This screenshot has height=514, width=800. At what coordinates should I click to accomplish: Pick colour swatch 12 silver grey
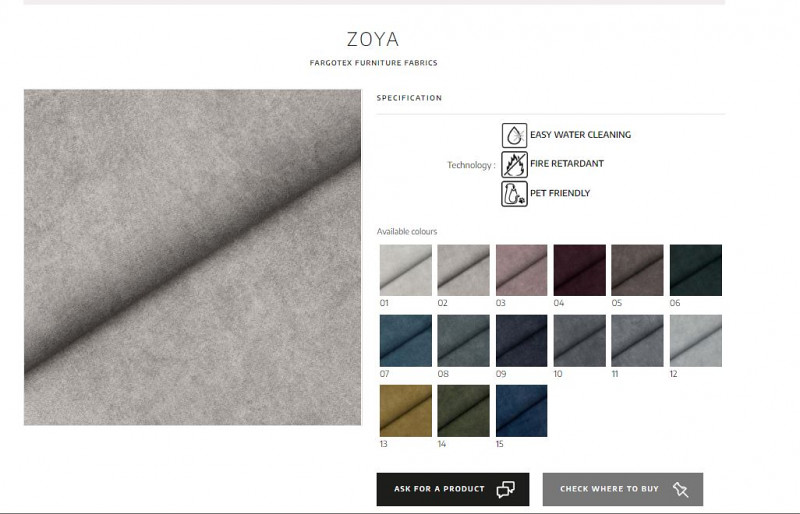click(x=696, y=340)
